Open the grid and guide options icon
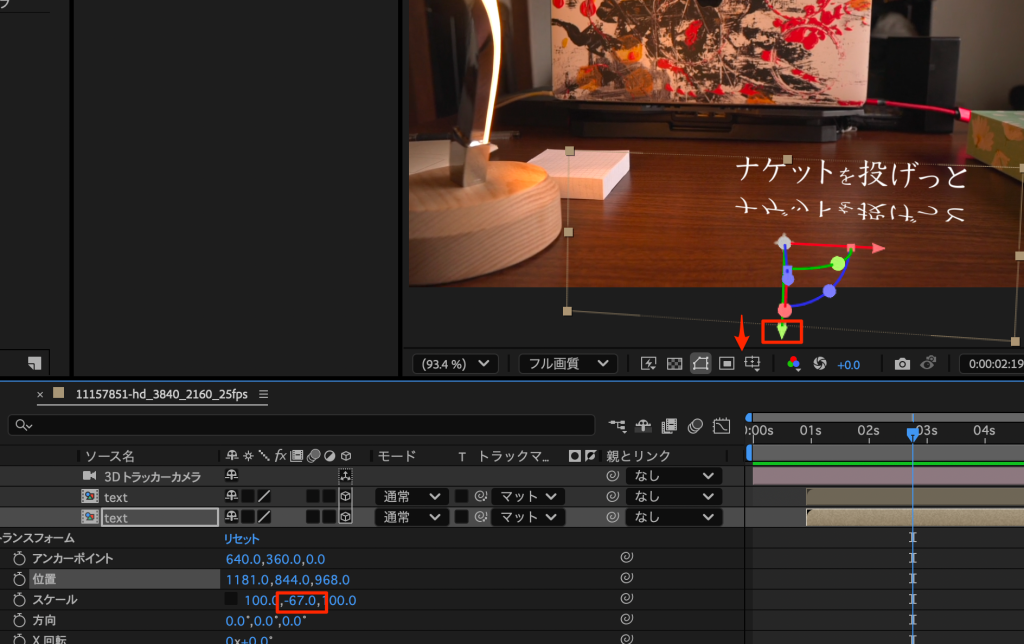Screen dimensions: 1024x644 point(753,364)
